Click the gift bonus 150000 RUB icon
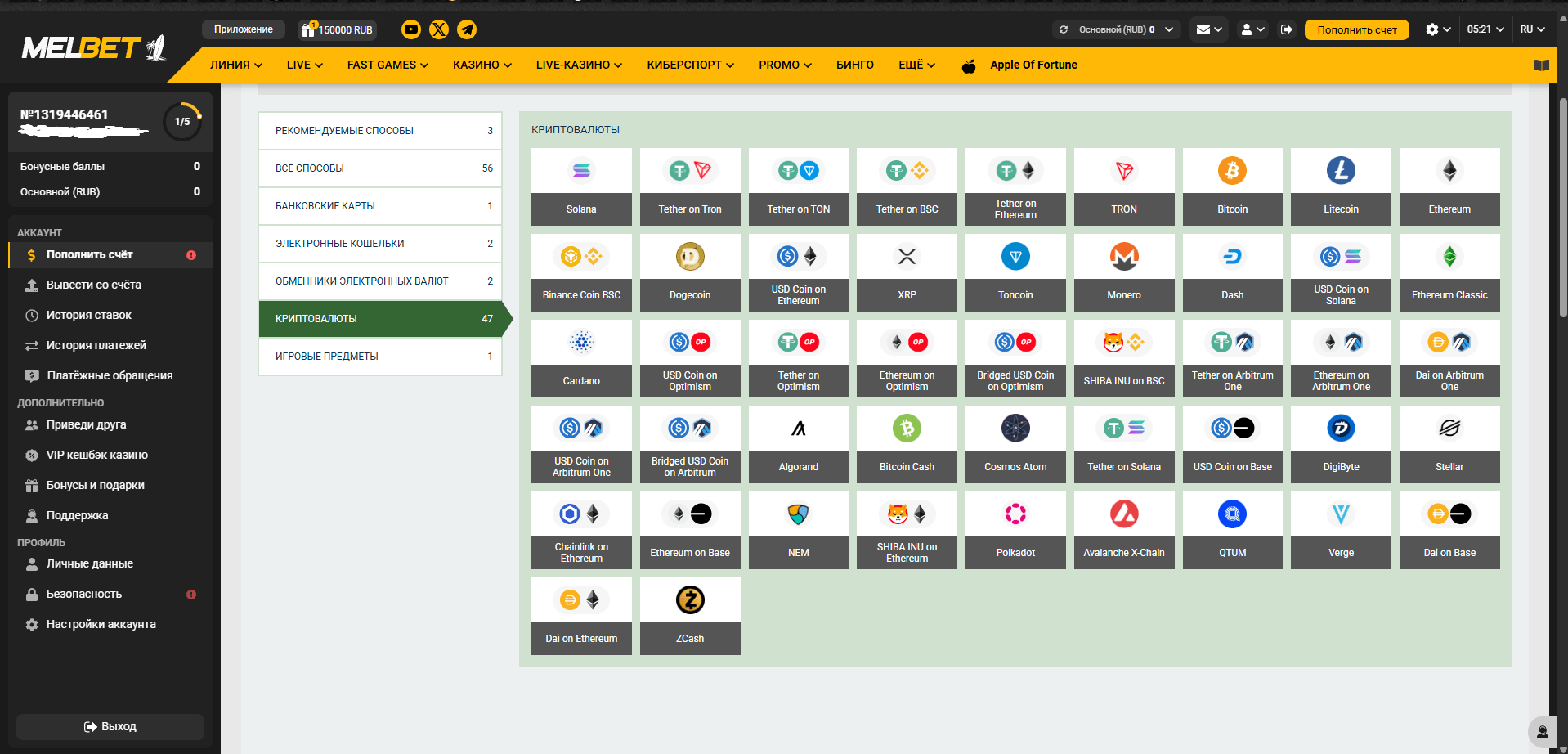Viewport: 1568px width, 754px height. click(x=337, y=29)
